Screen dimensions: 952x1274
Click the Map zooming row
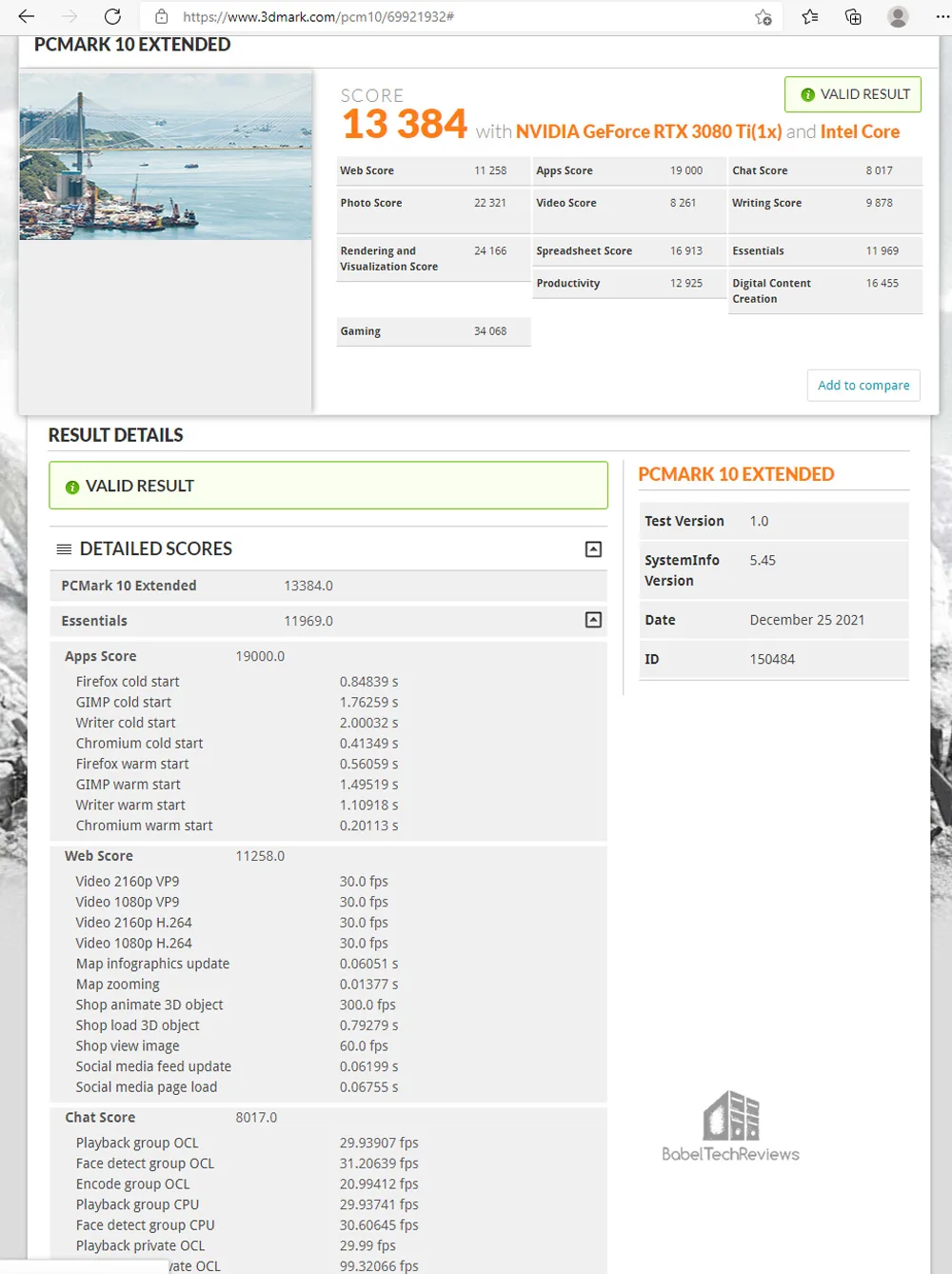click(x=328, y=985)
